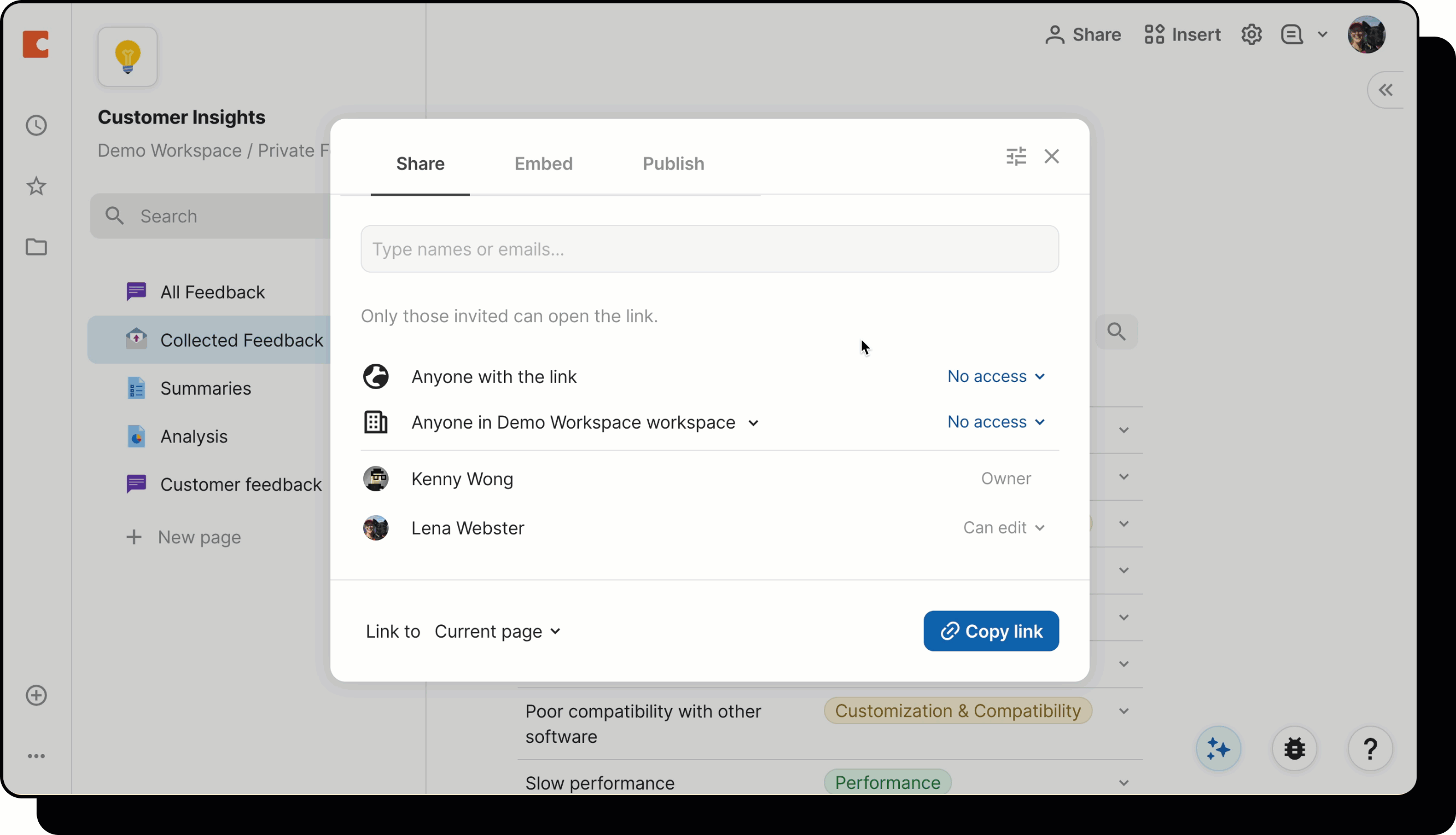
Task: Open the Coda home logo
Action: [x=36, y=44]
